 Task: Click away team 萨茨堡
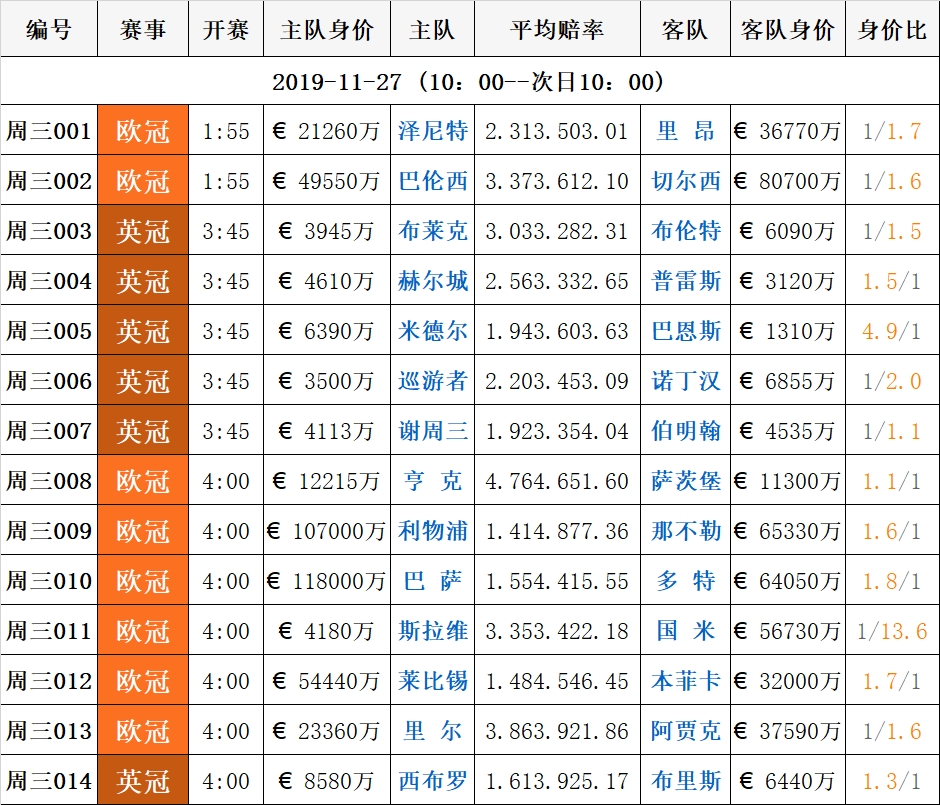(x=685, y=481)
